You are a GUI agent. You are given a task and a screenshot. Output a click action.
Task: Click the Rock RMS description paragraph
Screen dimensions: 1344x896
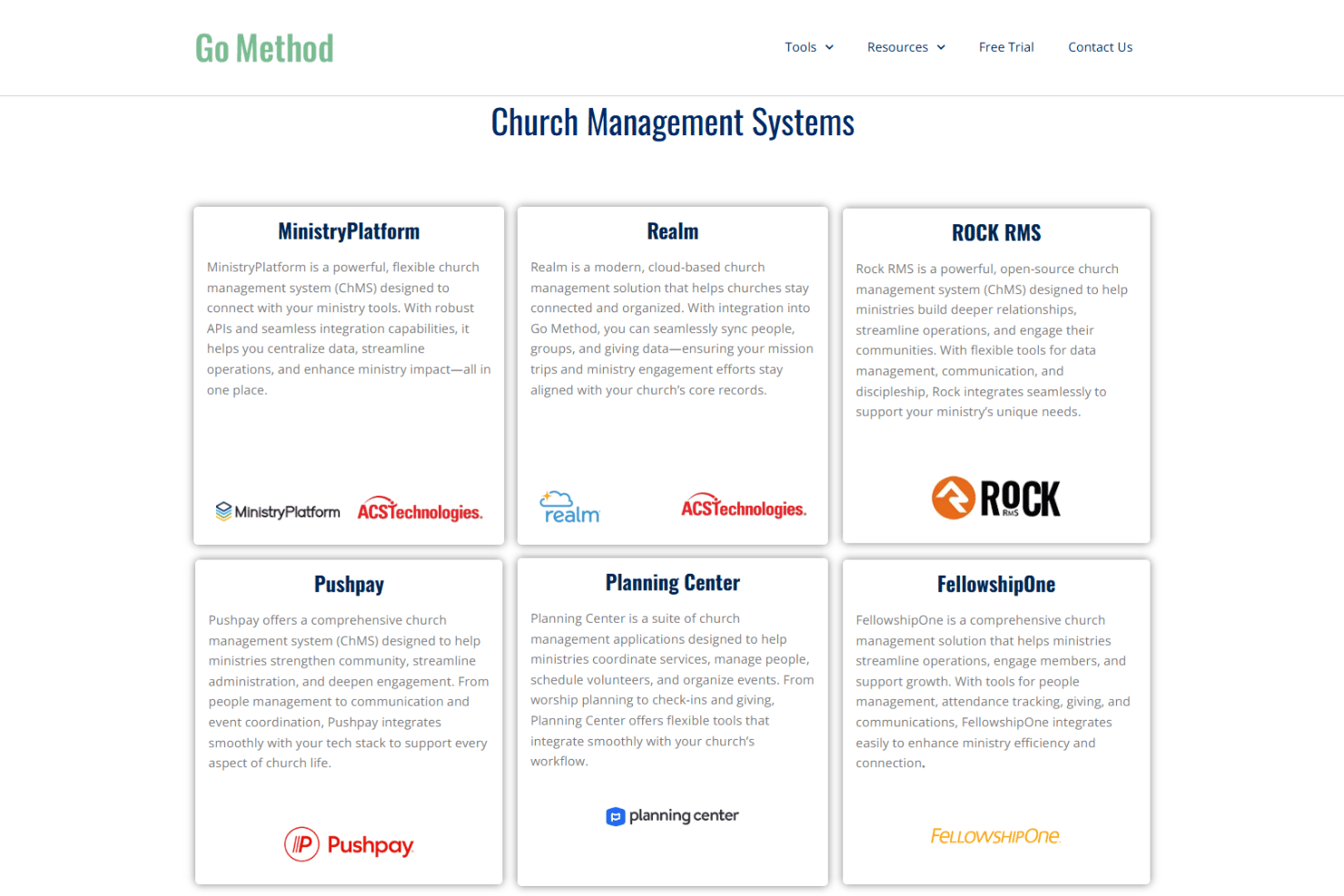[x=996, y=340]
